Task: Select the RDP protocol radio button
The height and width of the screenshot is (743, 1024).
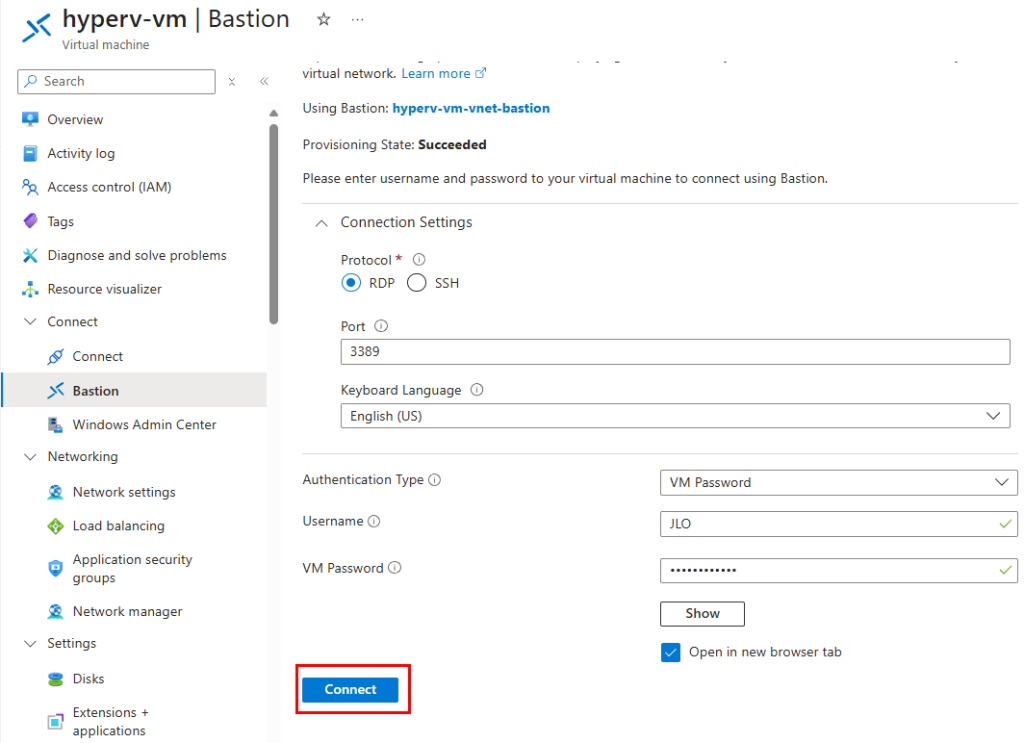Action: [351, 283]
